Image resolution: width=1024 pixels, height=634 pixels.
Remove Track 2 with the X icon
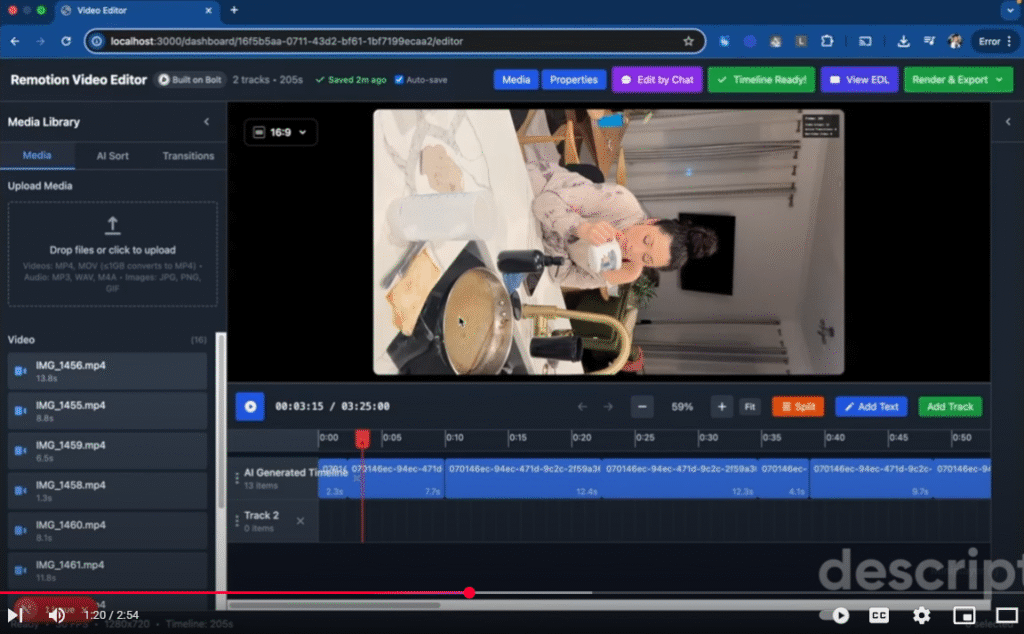click(300, 521)
